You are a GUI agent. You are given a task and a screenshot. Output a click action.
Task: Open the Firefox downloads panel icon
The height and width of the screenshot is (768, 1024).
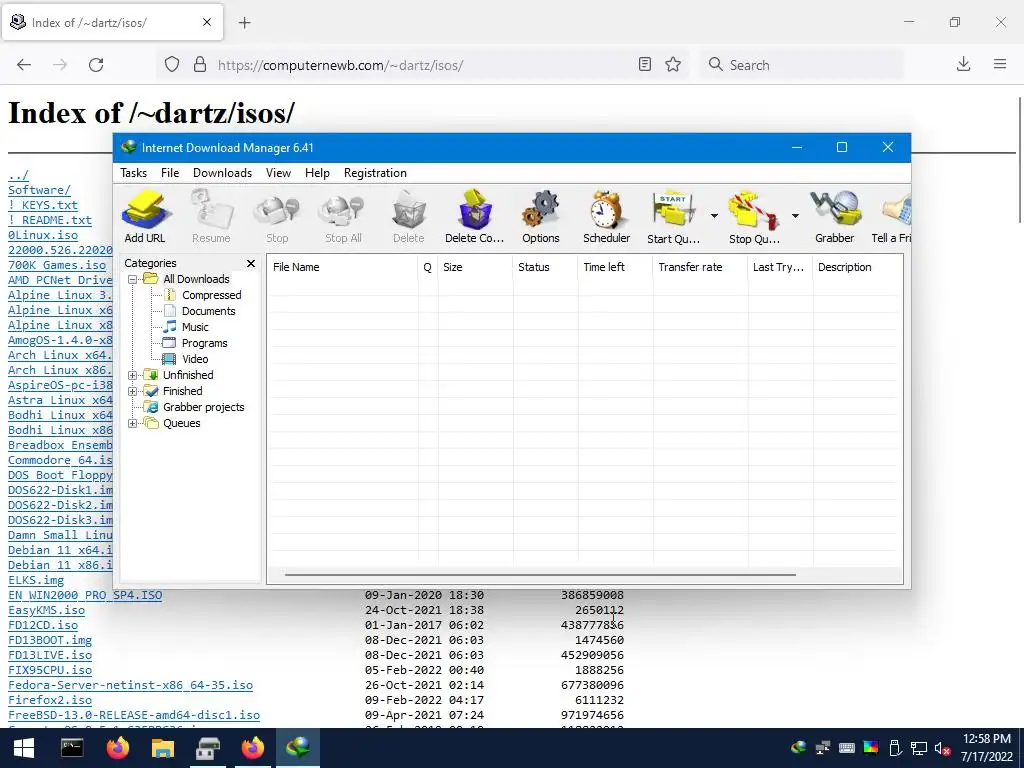coord(963,65)
